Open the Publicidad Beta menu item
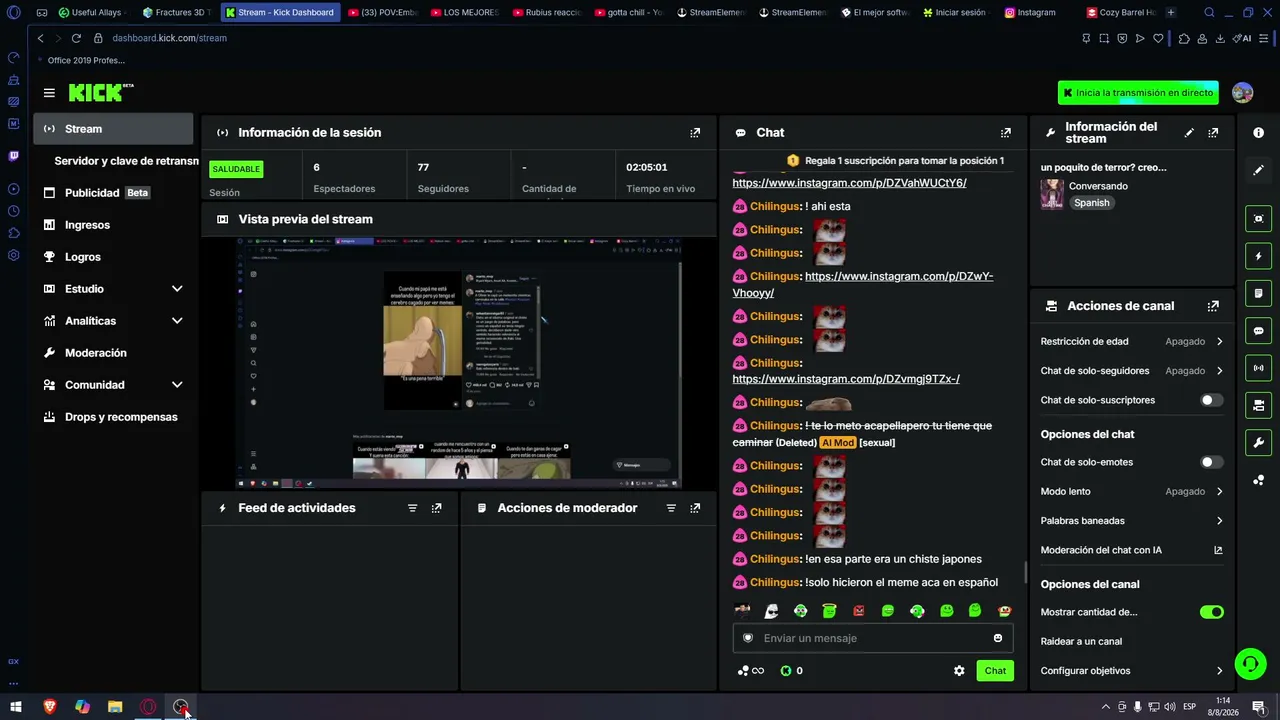1280x720 pixels. click(x=113, y=193)
